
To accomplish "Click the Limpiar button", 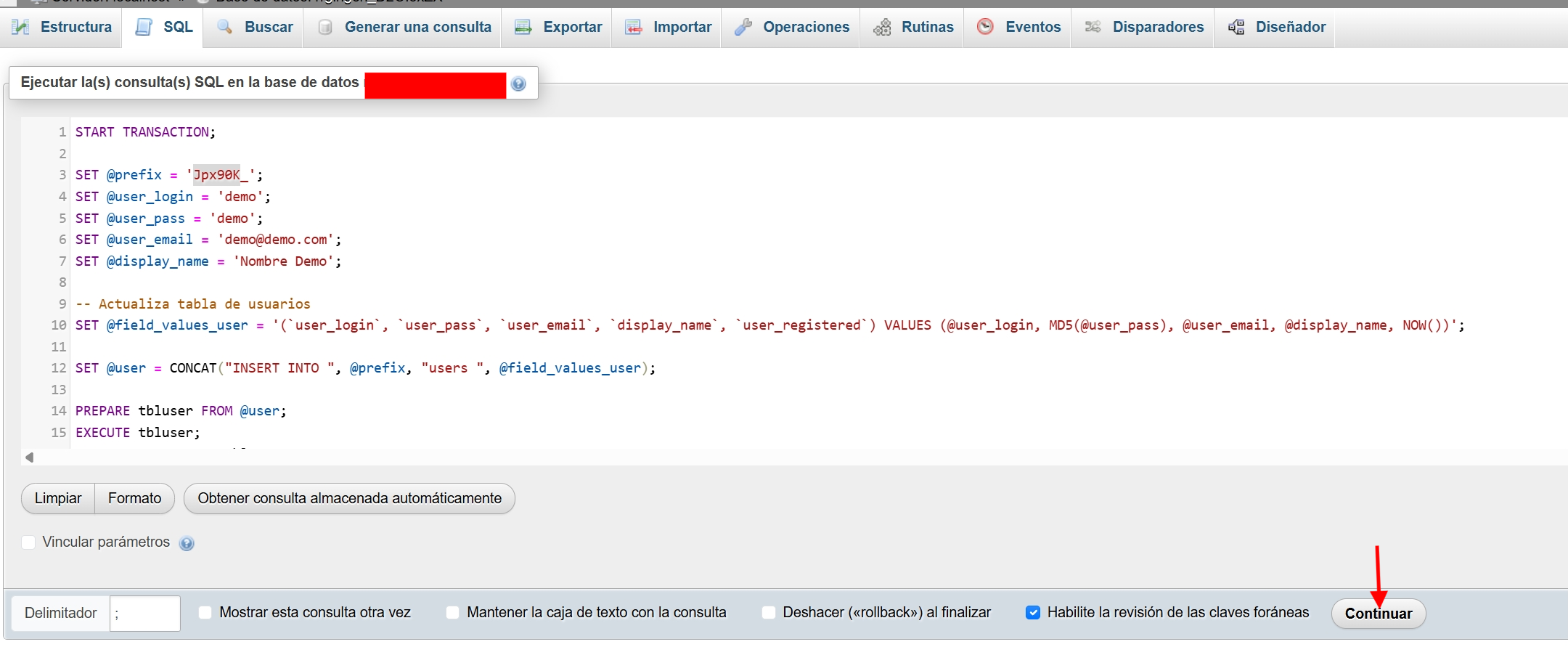I will point(58,499).
